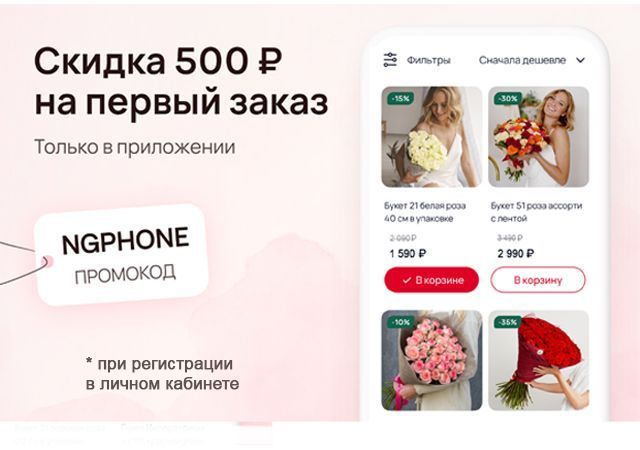Open Букет 51 роза ассорти title
Screen dimensions: 640x450
tap(536, 212)
